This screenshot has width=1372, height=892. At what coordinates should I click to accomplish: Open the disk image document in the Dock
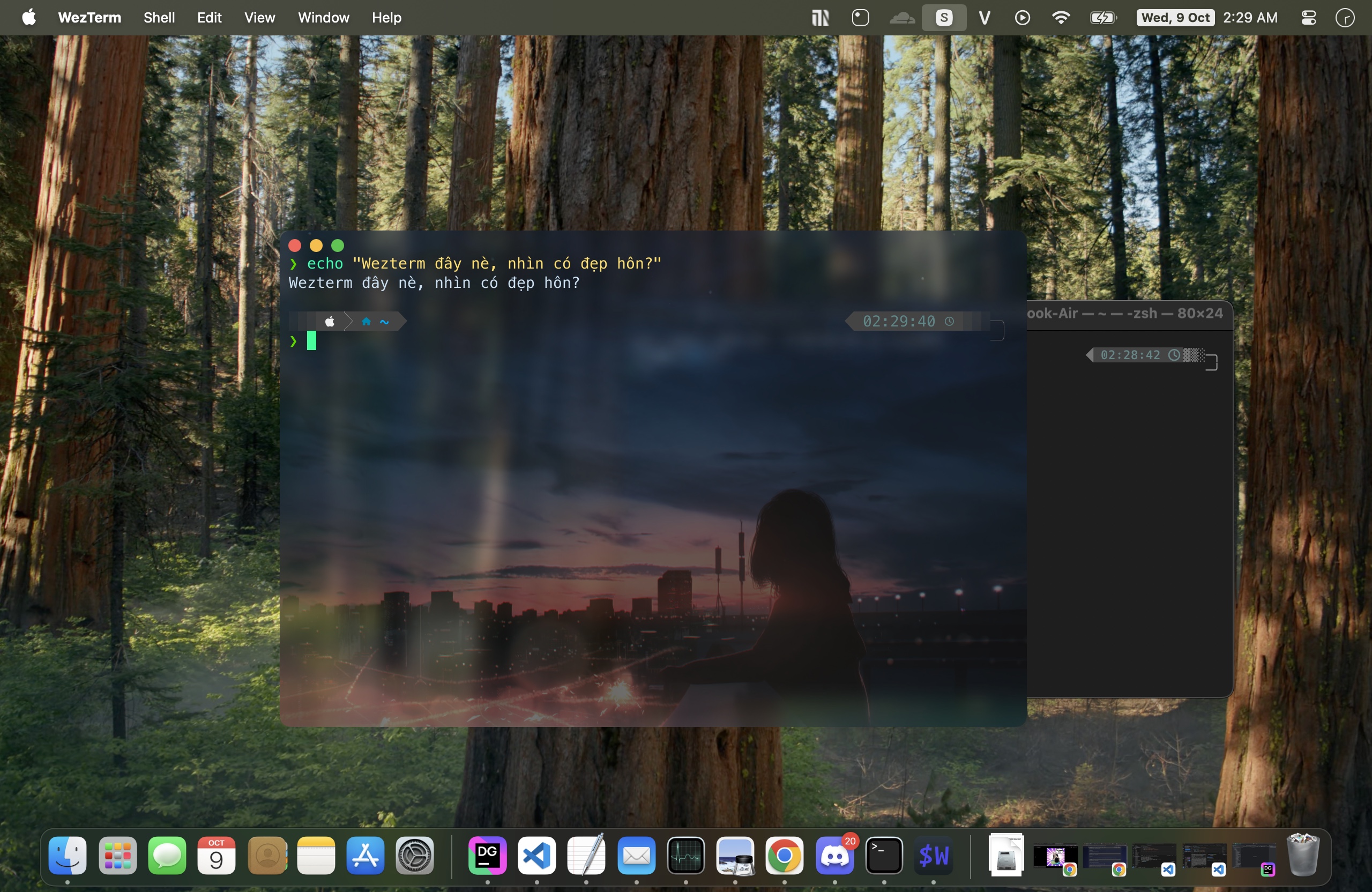[1006, 854]
